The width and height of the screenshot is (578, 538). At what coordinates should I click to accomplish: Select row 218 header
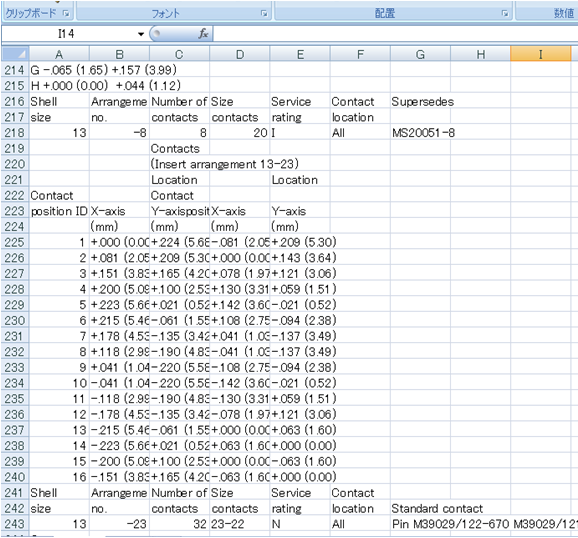(x=15, y=132)
